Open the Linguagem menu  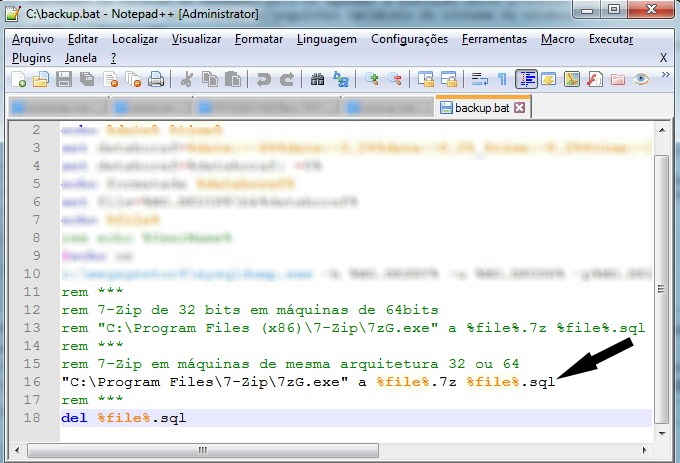coord(326,39)
